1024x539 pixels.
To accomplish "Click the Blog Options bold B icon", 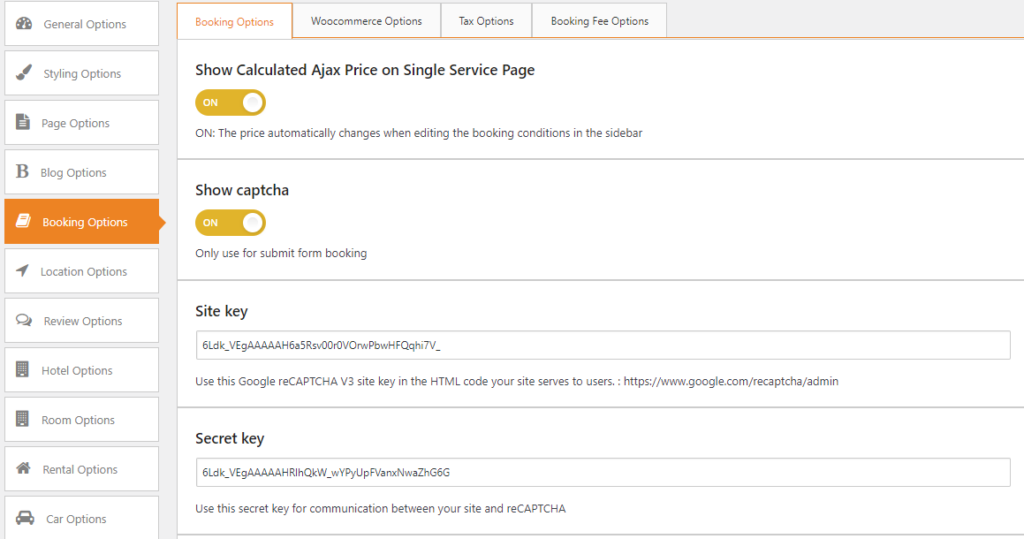I will (x=22, y=172).
